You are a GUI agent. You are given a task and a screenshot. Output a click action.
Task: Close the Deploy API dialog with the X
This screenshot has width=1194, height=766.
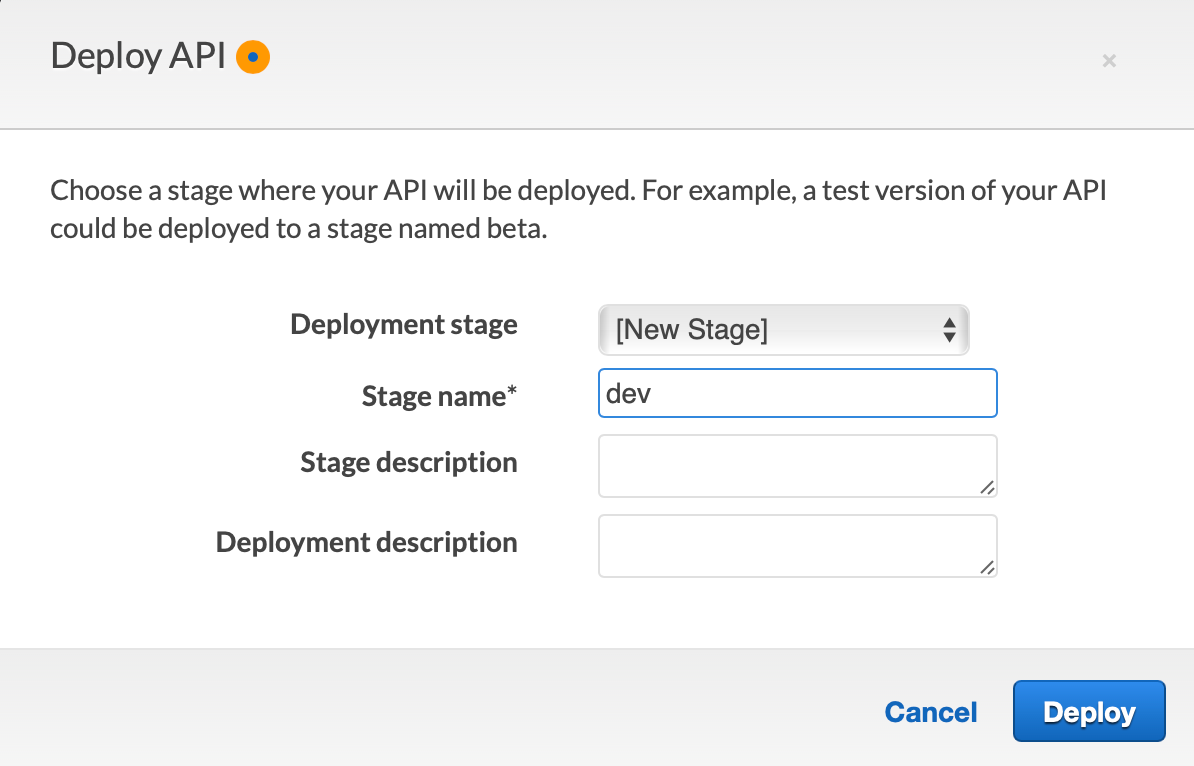[1108, 61]
